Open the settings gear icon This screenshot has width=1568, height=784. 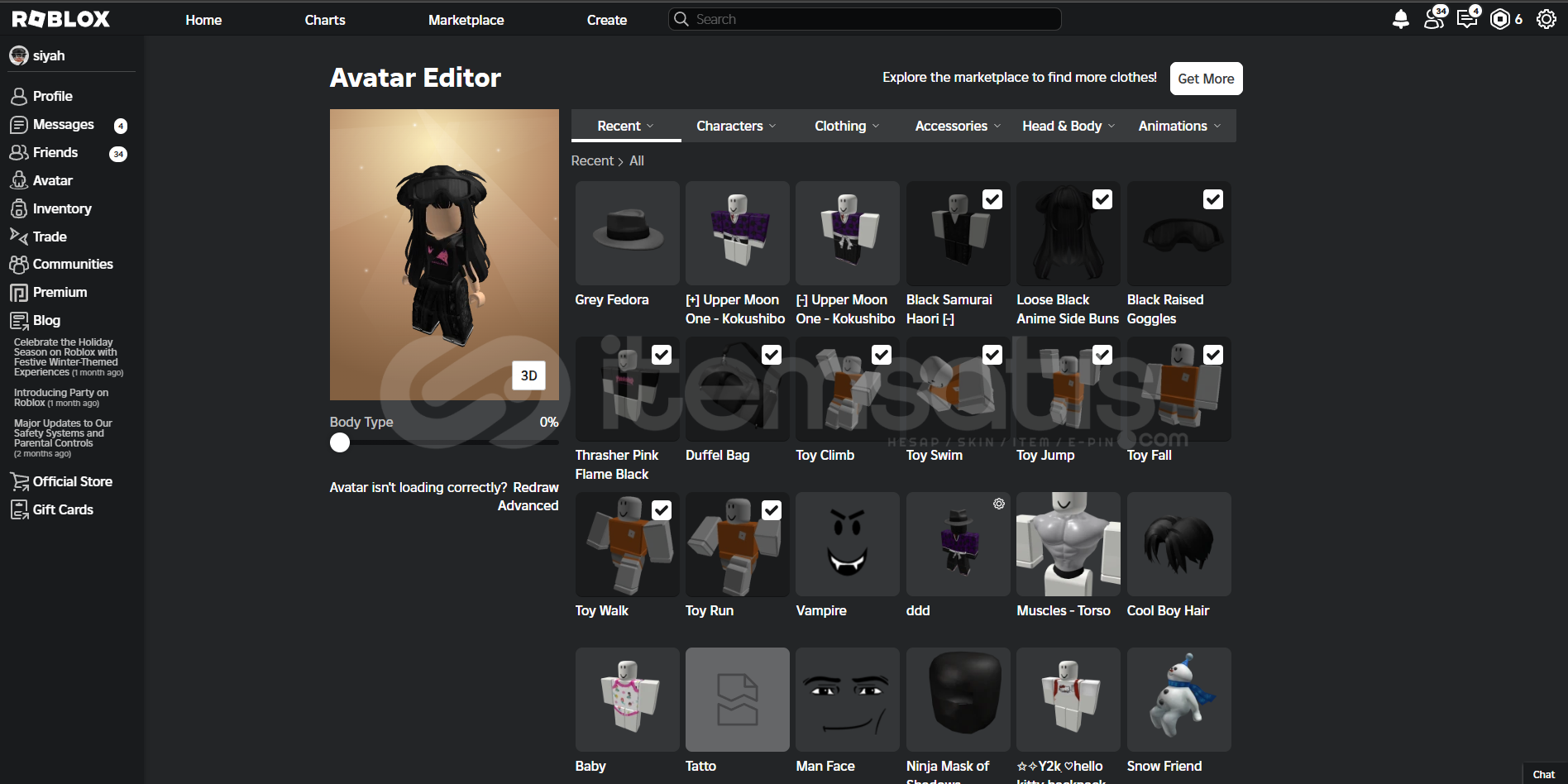(x=1546, y=19)
